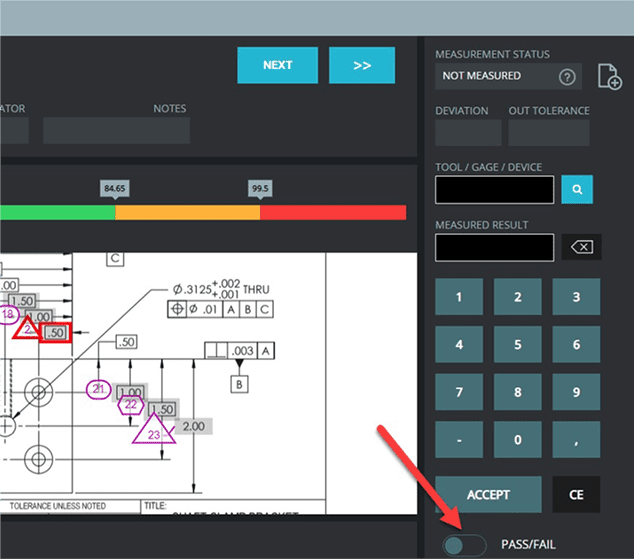The image size is (634, 559).
Task: Tap keypad digit 3
Action: 576,297
